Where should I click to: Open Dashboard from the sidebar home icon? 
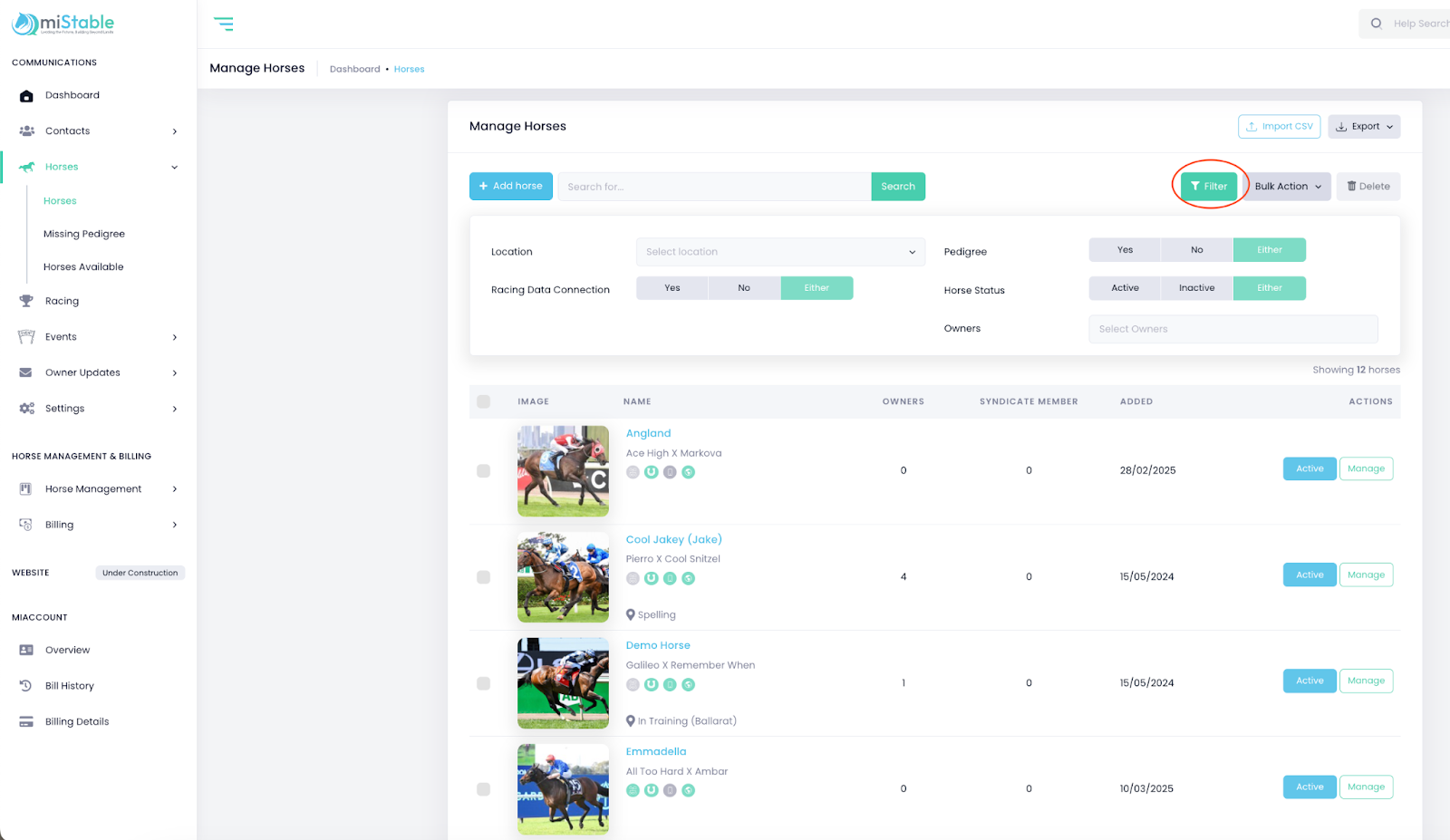click(x=26, y=96)
